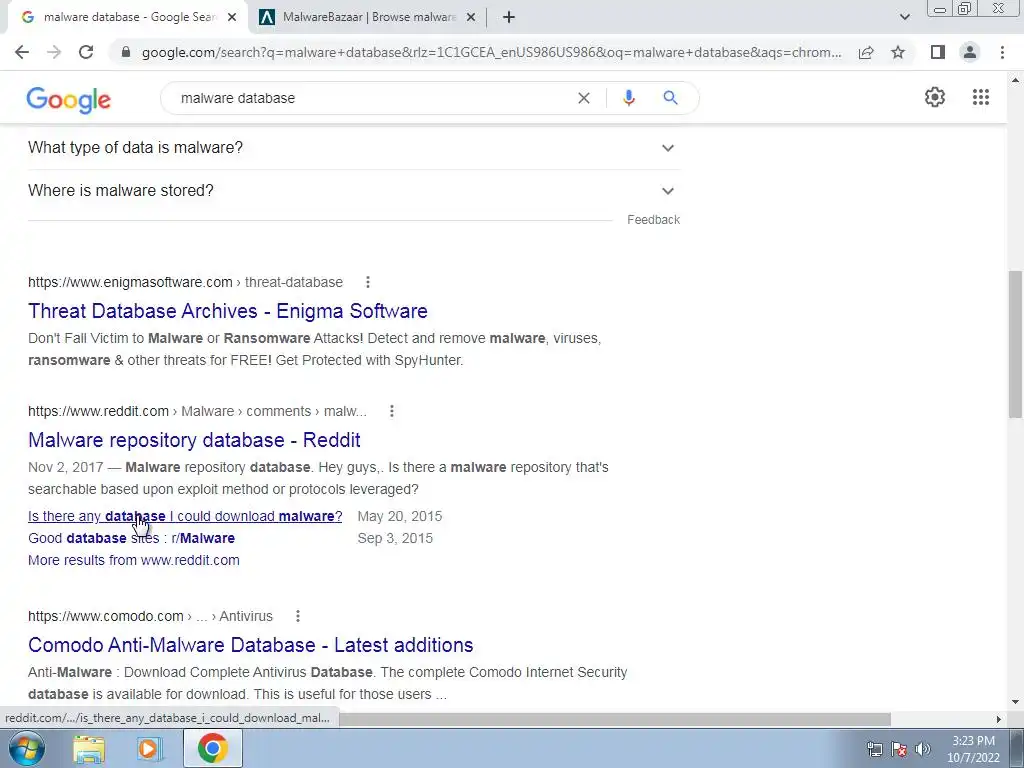Close the malware database Google Search tab

point(232,18)
